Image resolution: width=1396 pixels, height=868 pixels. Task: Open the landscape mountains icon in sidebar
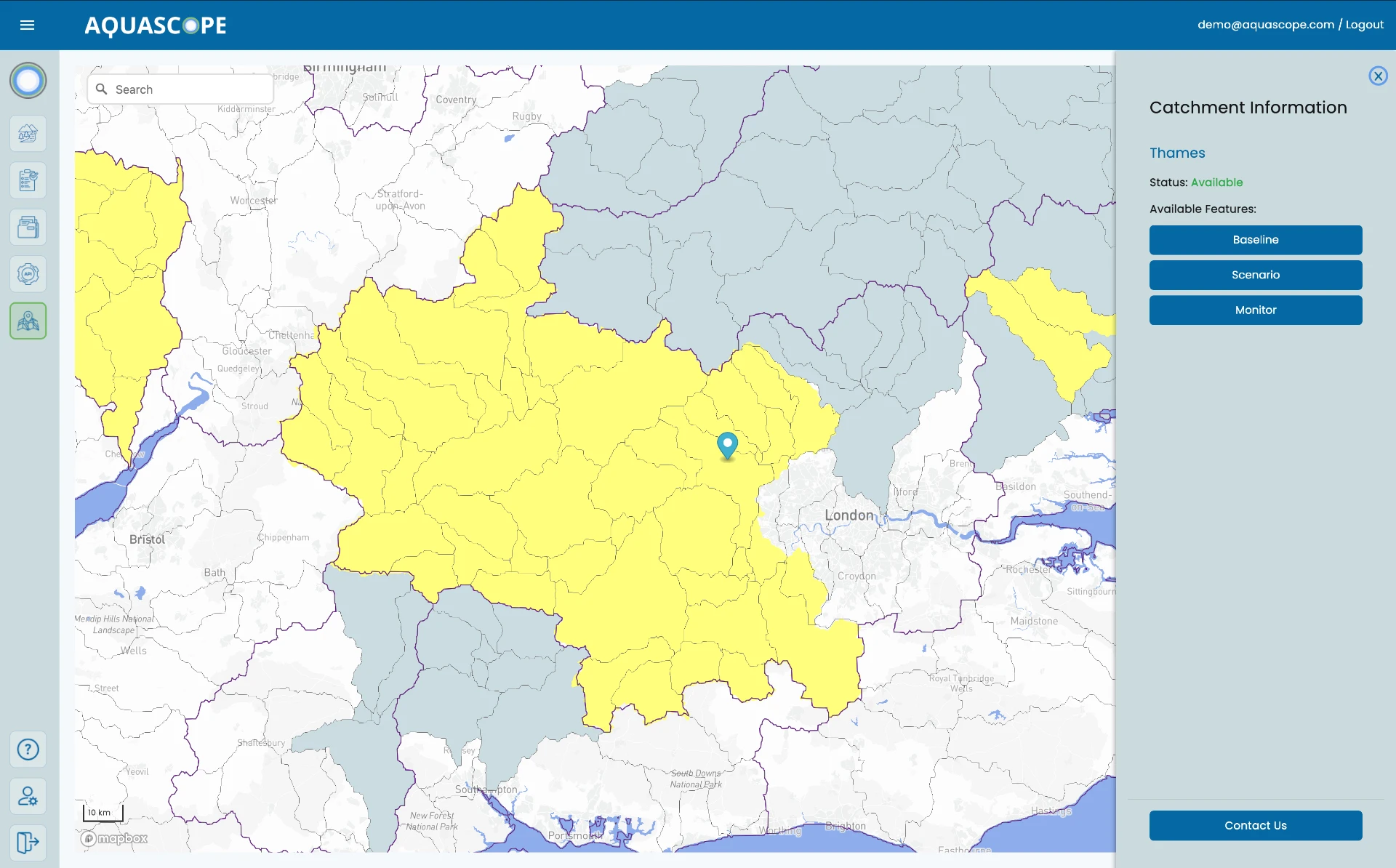(x=28, y=134)
